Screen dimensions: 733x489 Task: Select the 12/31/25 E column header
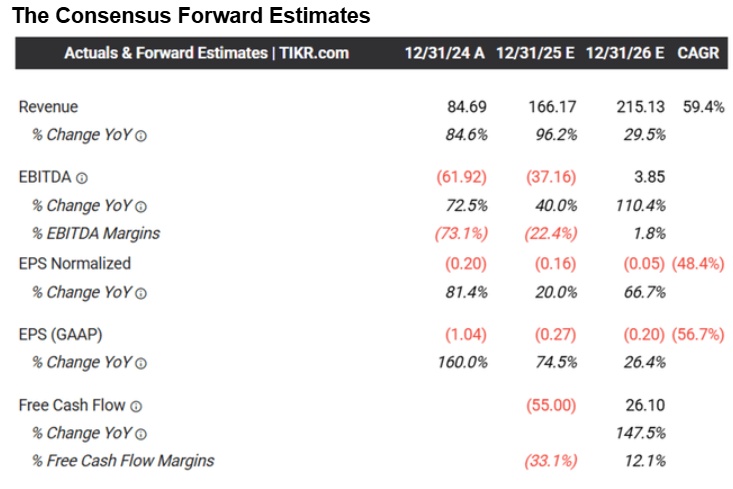click(534, 53)
